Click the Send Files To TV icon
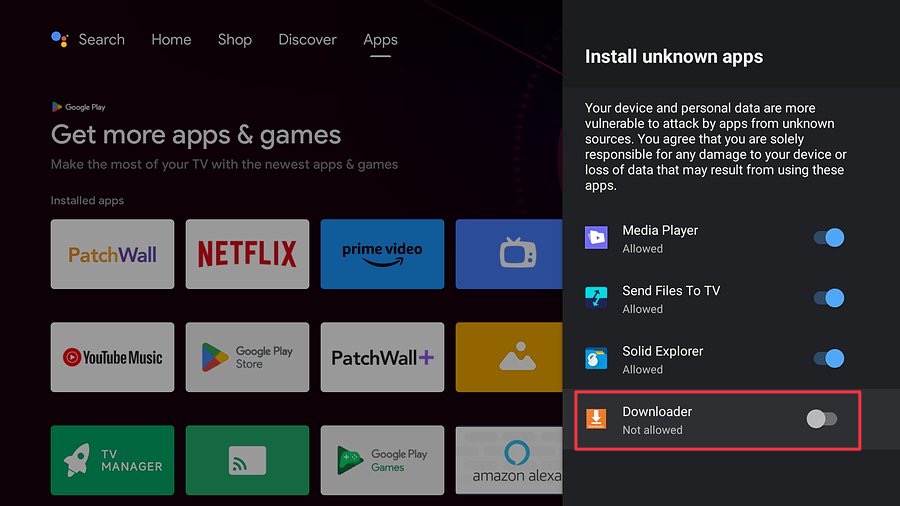The image size is (900, 506). coord(596,298)
